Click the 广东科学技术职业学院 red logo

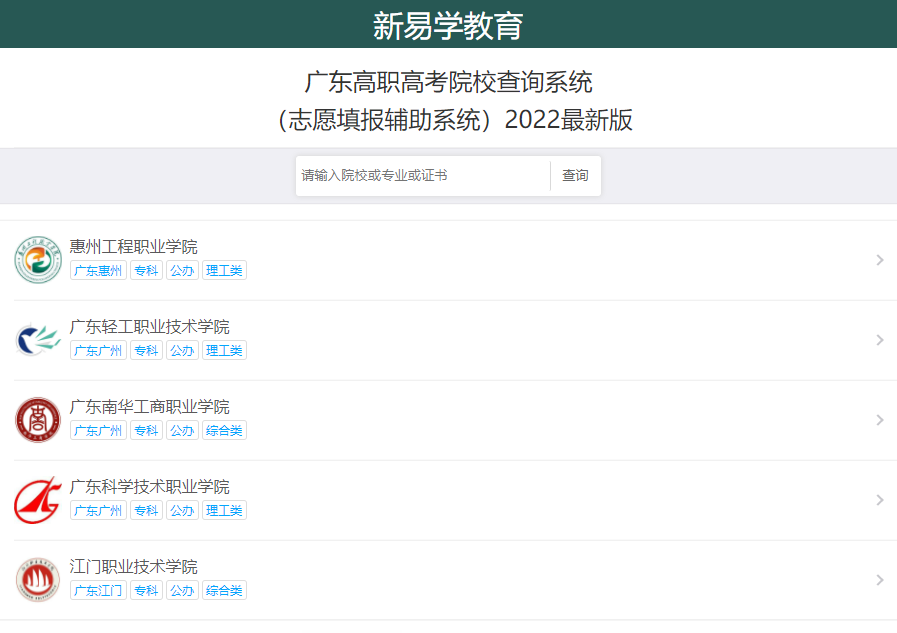[37, 499]
